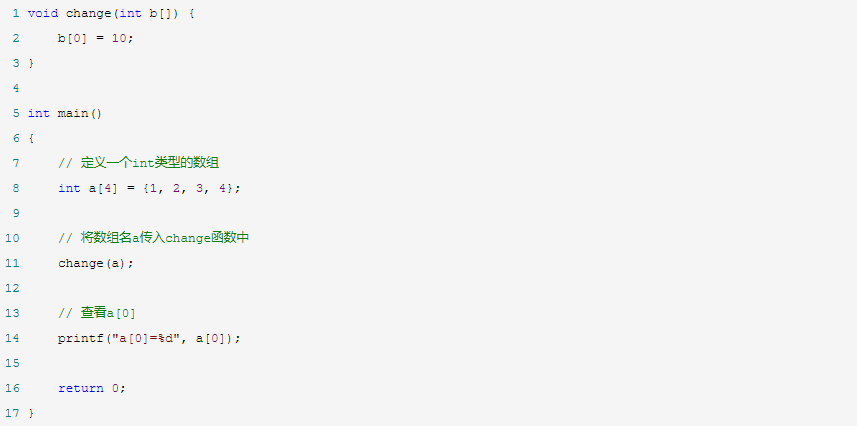Image resolution: width=857 pixels, height=426 pixels.
Task: Click the 'int' keyword before main
Action: point(39,113)
